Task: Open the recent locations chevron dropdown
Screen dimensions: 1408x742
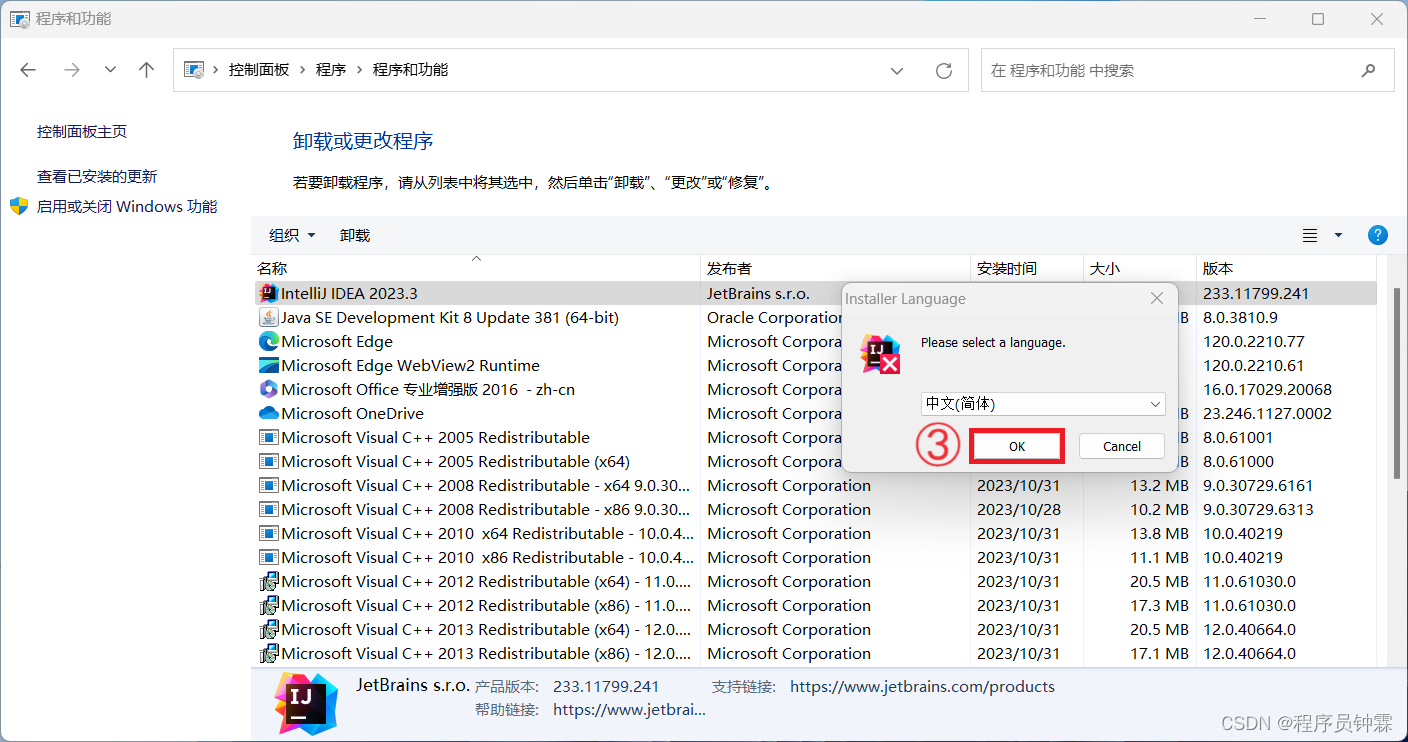Action: tap(110, 70)
